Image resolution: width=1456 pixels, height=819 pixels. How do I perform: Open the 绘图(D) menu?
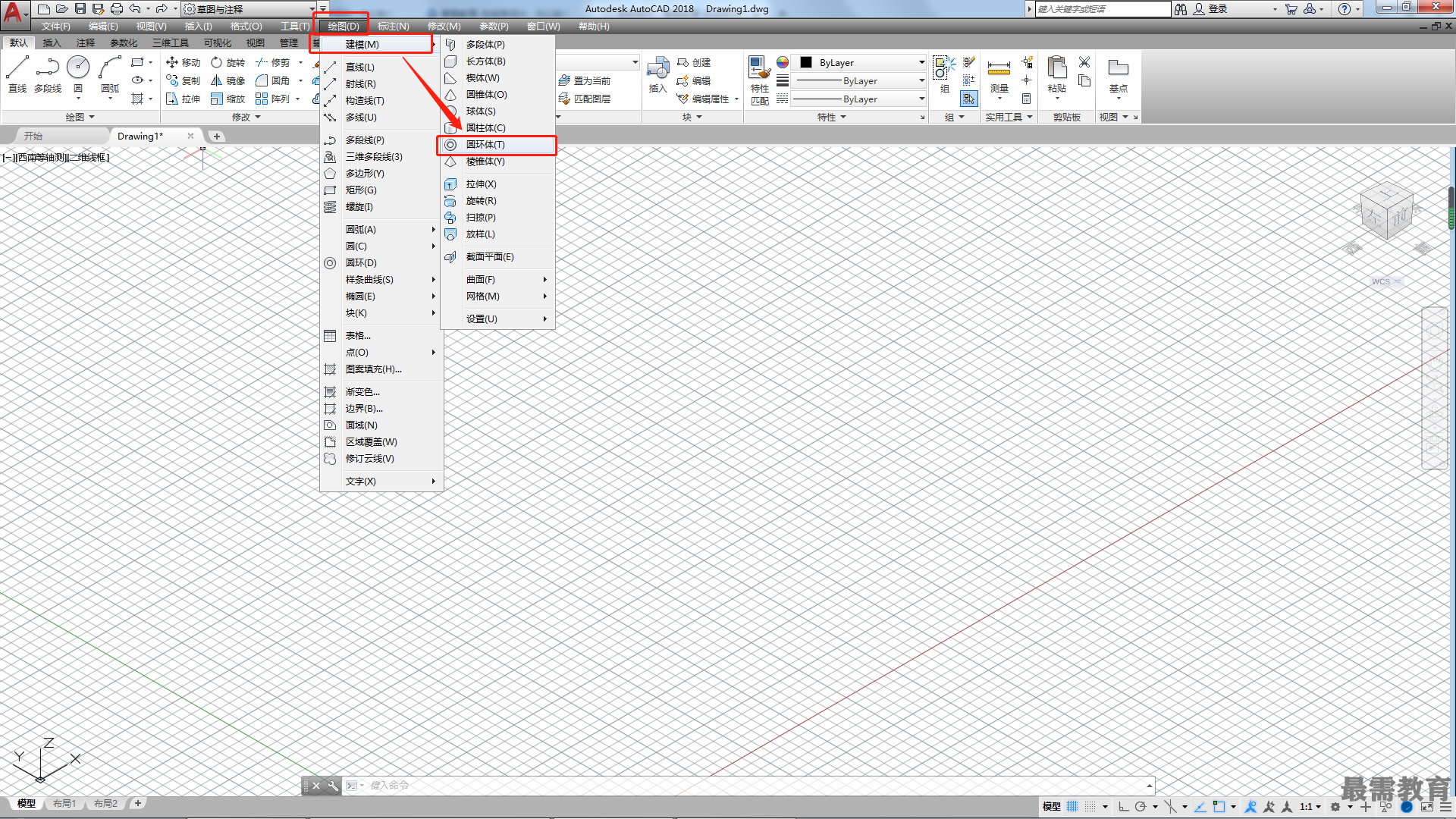click(x=344, y=26)
